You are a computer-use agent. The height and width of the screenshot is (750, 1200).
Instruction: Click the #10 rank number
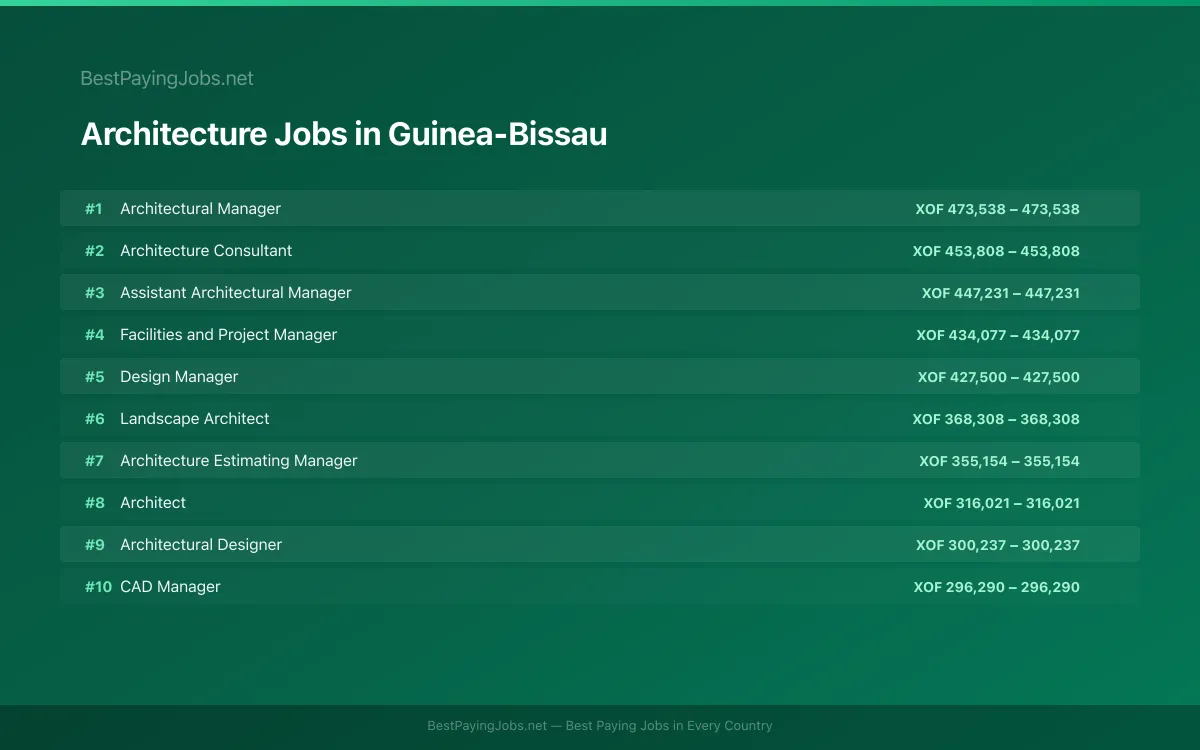click(98, 587)
